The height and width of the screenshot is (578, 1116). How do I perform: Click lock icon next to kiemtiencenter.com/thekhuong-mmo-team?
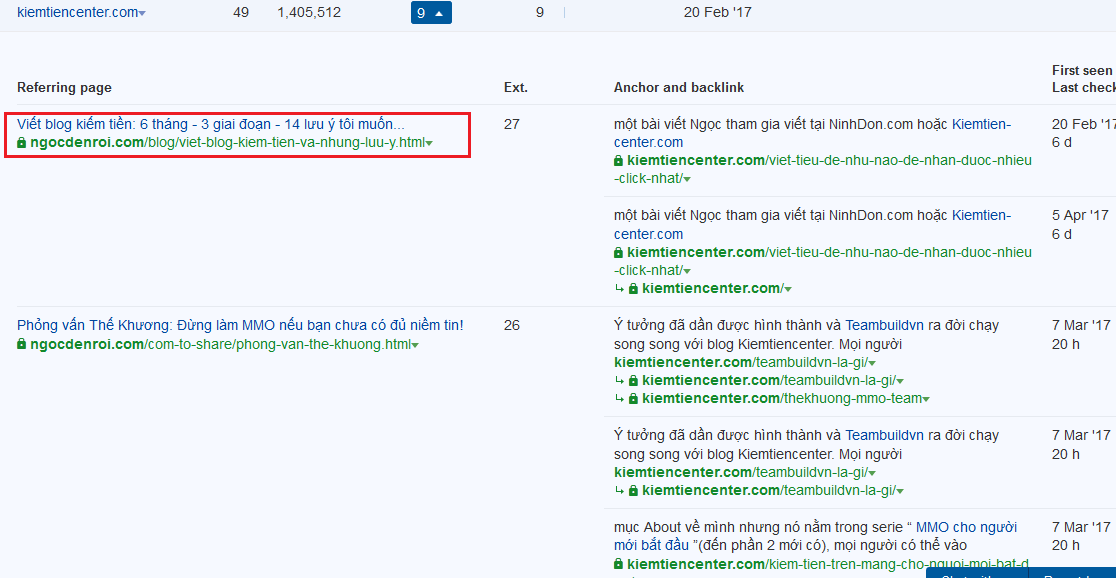633,399
